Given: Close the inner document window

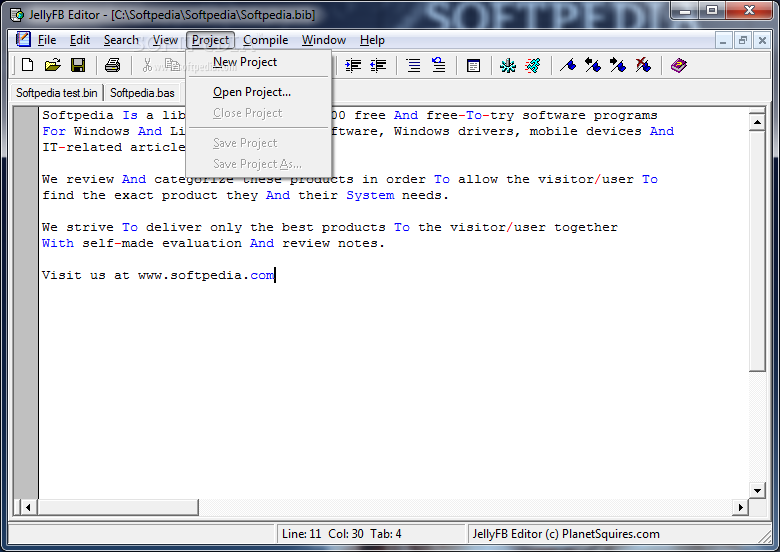Looking at the screenshot, I should pyautogui.click(x=762, y=40).
